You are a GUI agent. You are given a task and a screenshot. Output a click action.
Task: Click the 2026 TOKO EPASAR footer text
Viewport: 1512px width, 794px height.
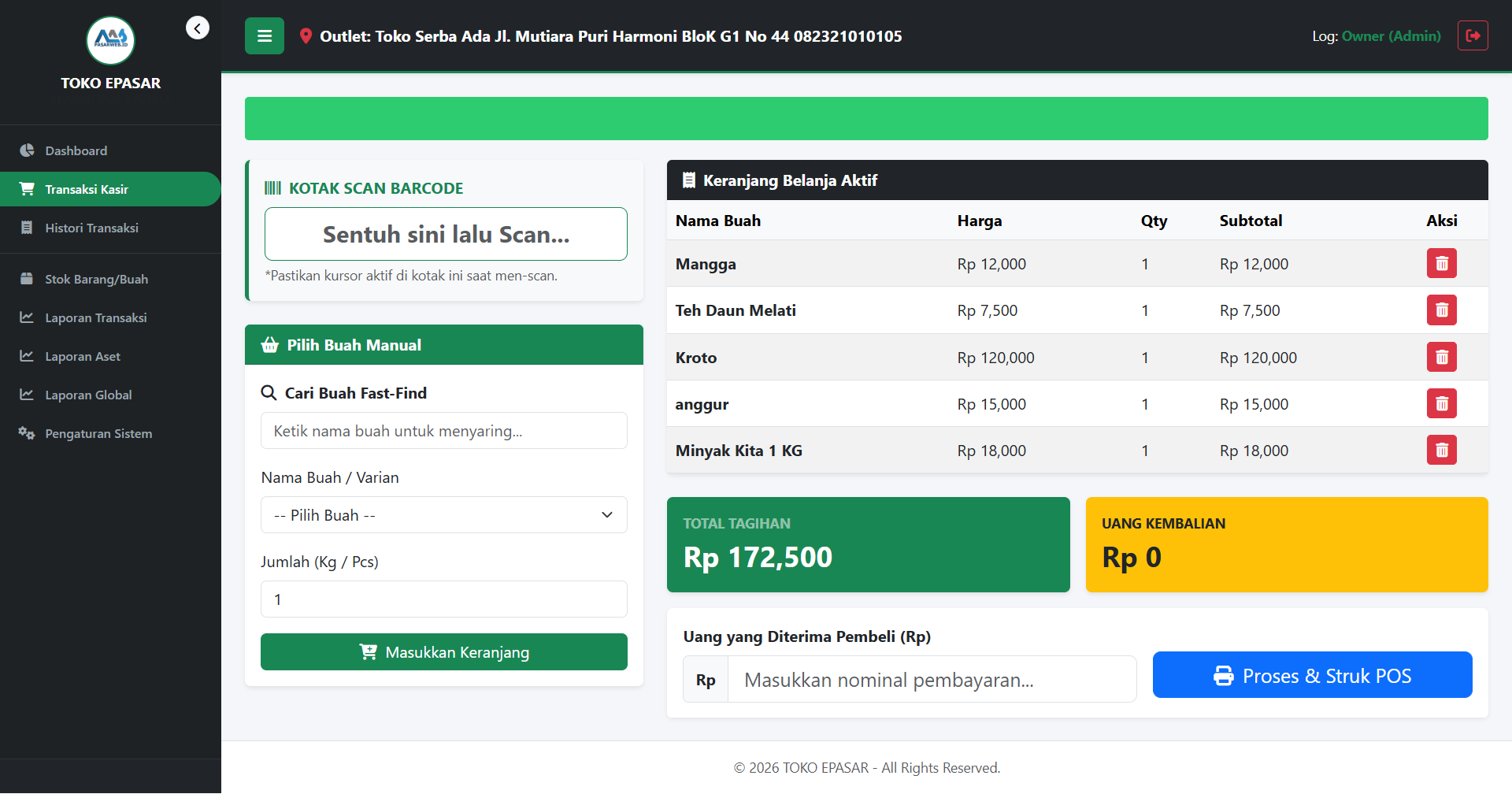click(866, 767)
